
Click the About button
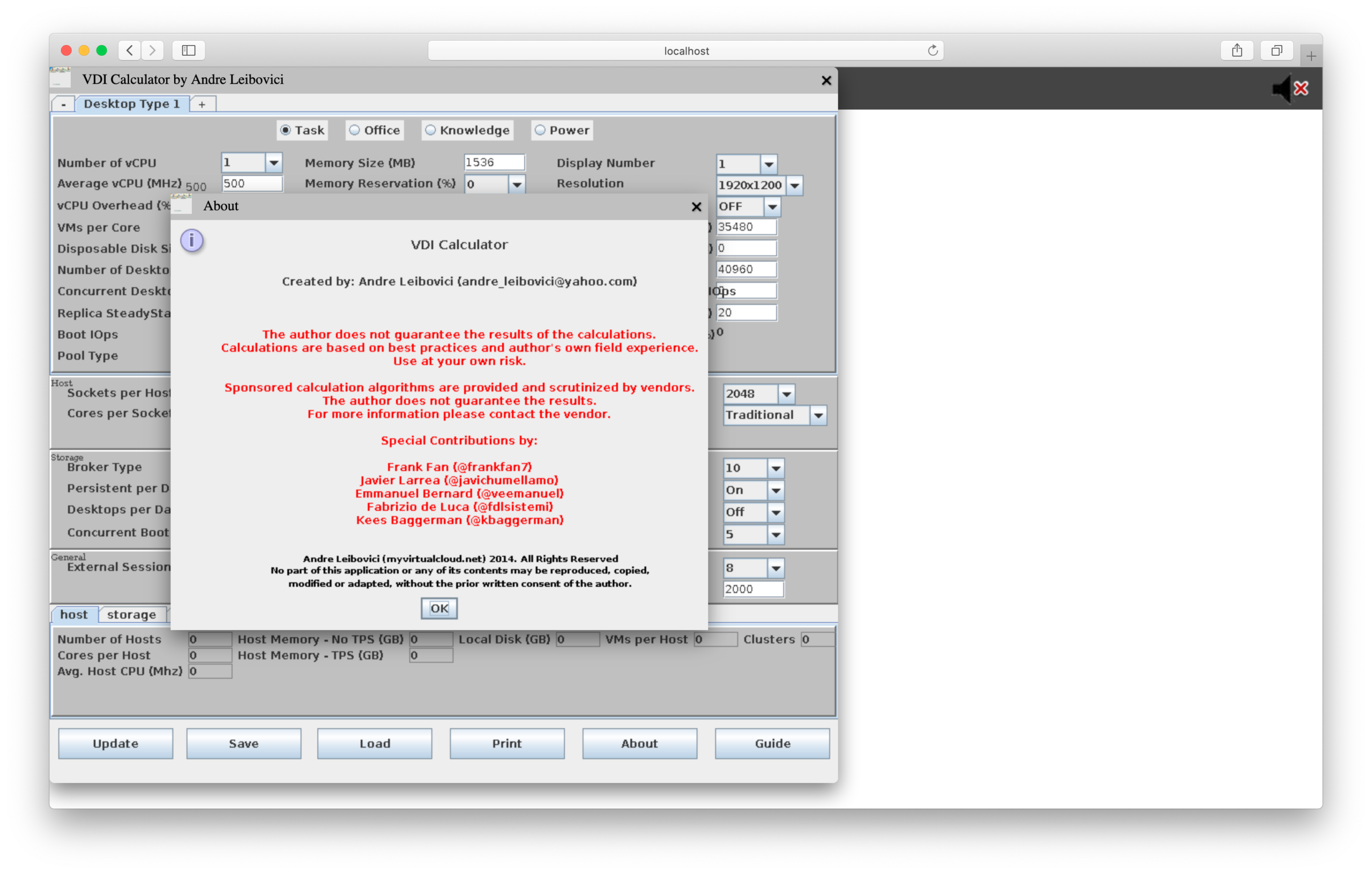point(640,744)
